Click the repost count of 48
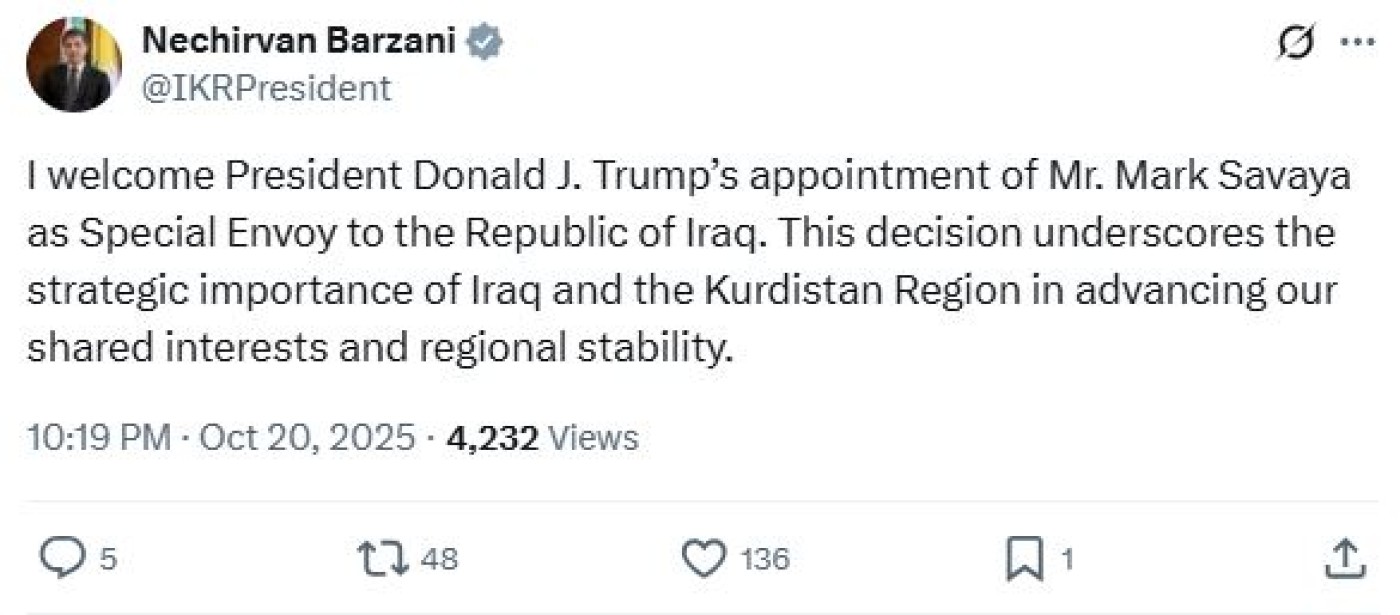This screenshot has width=1400, height=615. coord(439,559)
